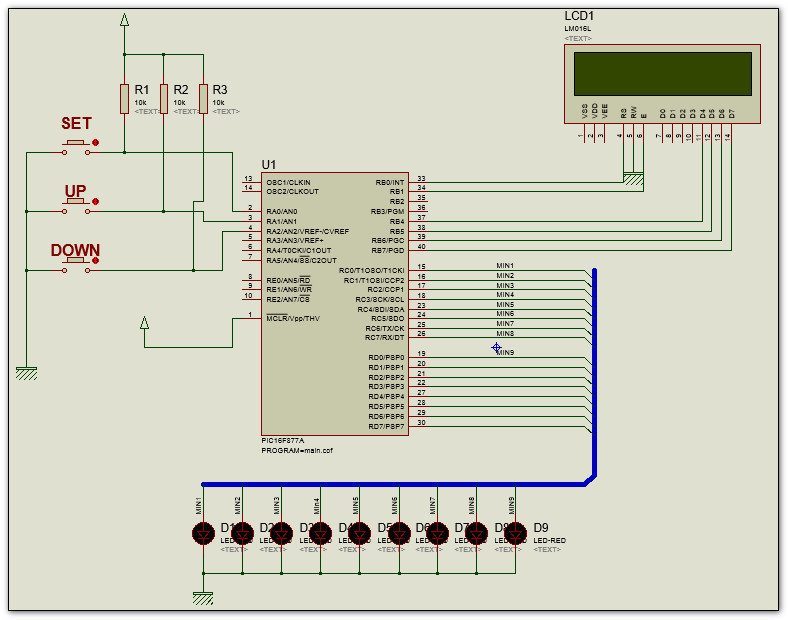
Task: Select the thick blue bus wire
Action: pos(595,377)
